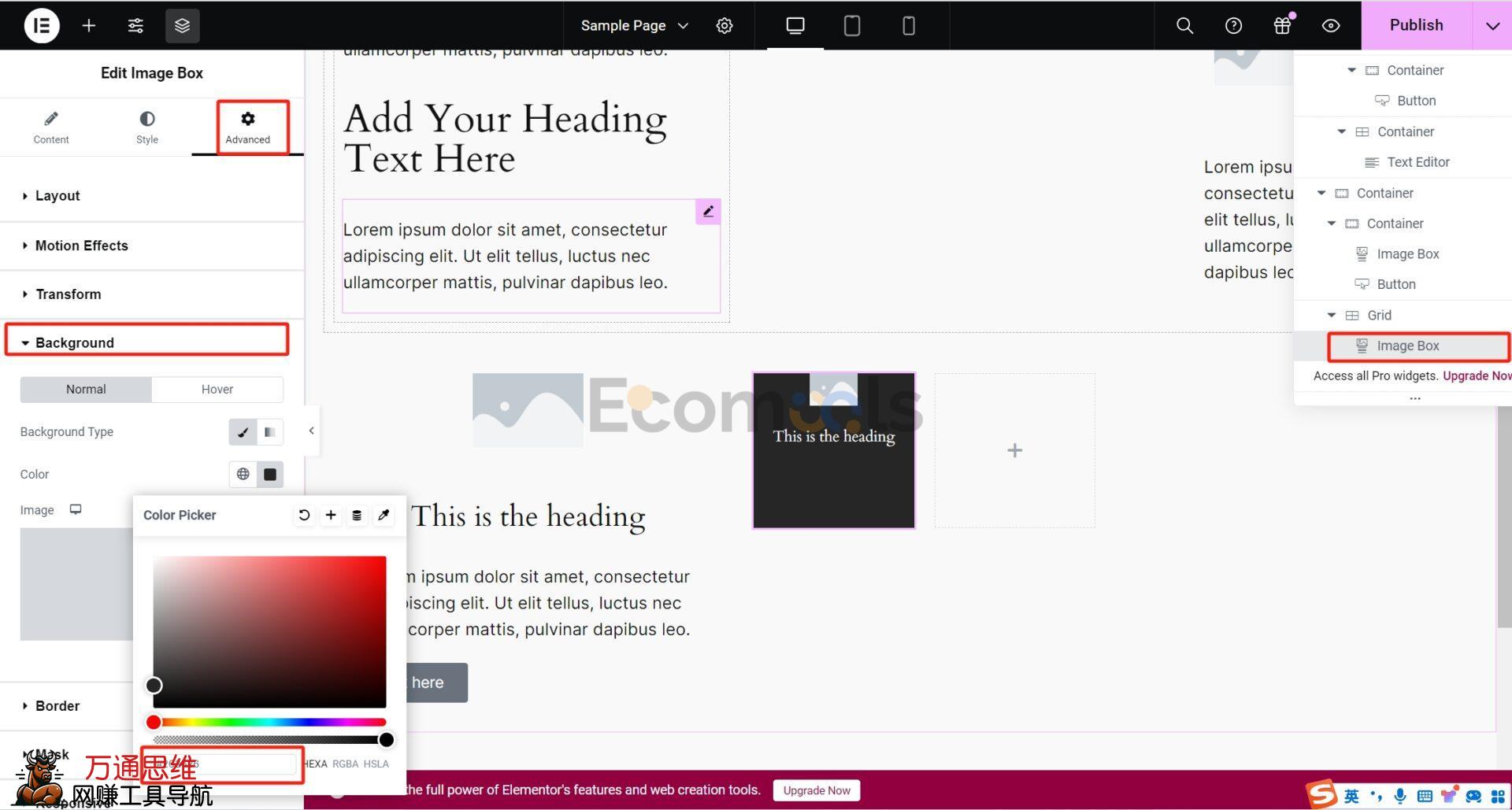Toggle the Structure layers panel icon

(x=182, y=25)
